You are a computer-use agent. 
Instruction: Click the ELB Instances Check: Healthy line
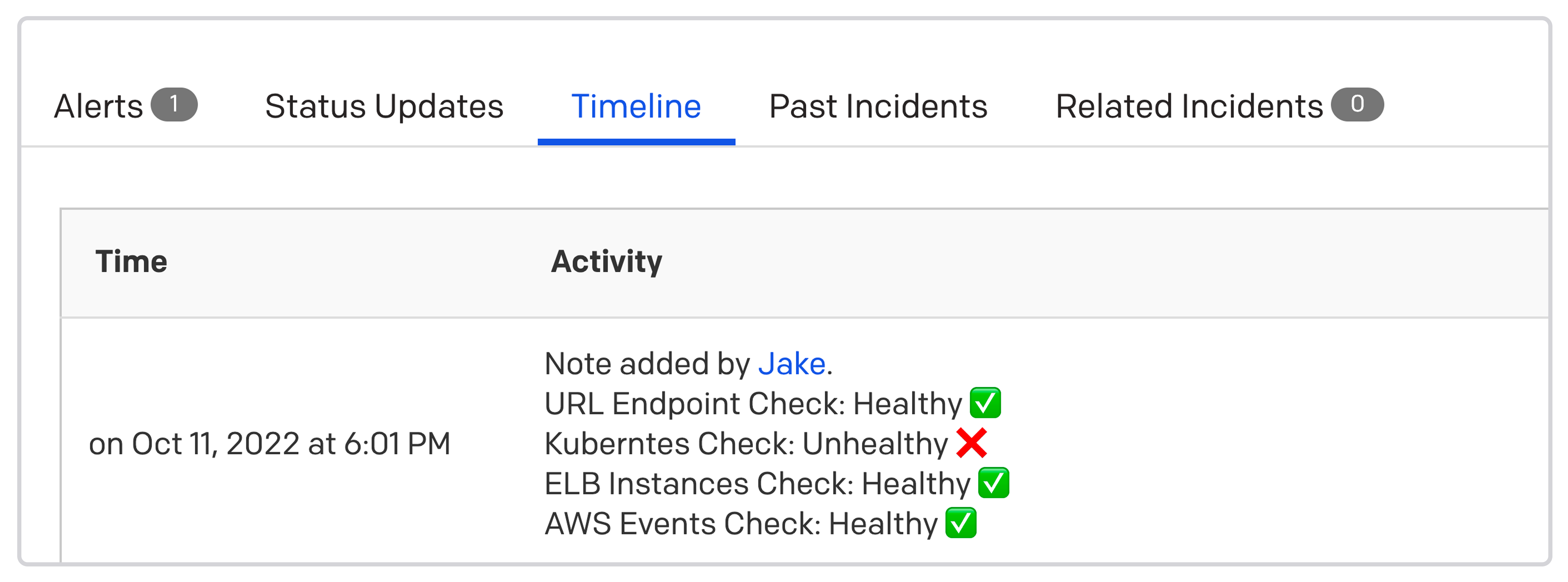pos(777,483)
